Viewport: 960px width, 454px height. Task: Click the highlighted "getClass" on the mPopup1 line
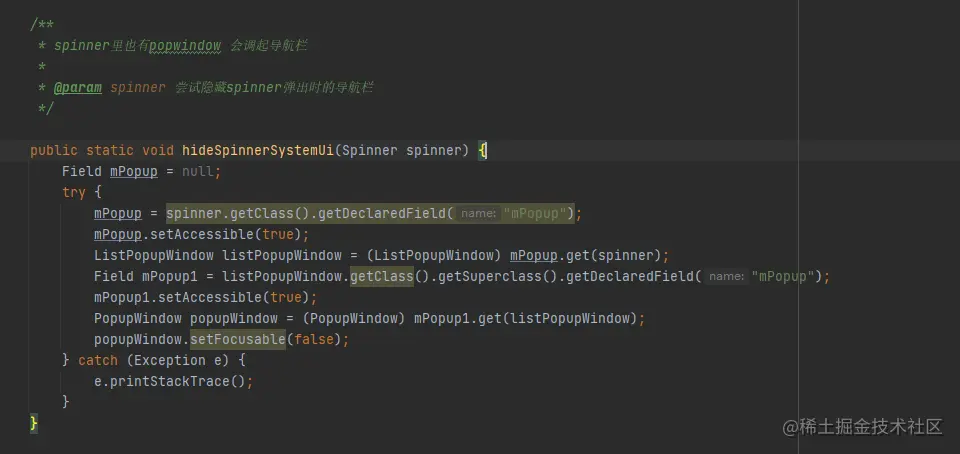point(382,277)
